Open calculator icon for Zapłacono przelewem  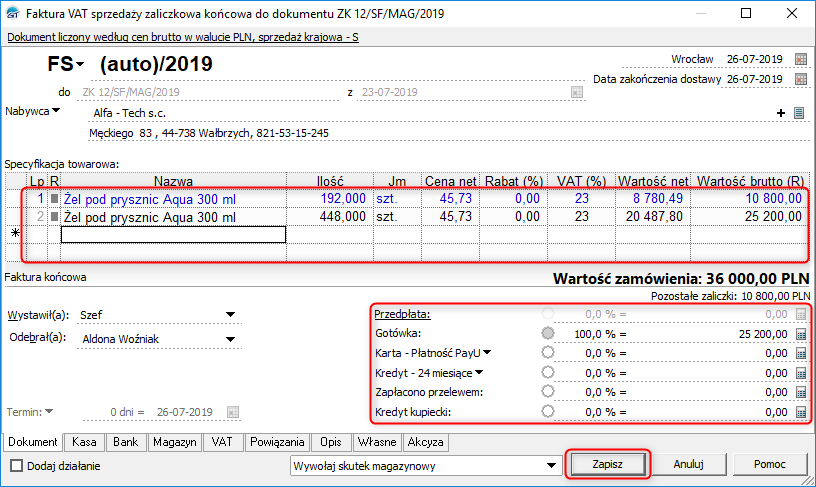tap(800, 392)
